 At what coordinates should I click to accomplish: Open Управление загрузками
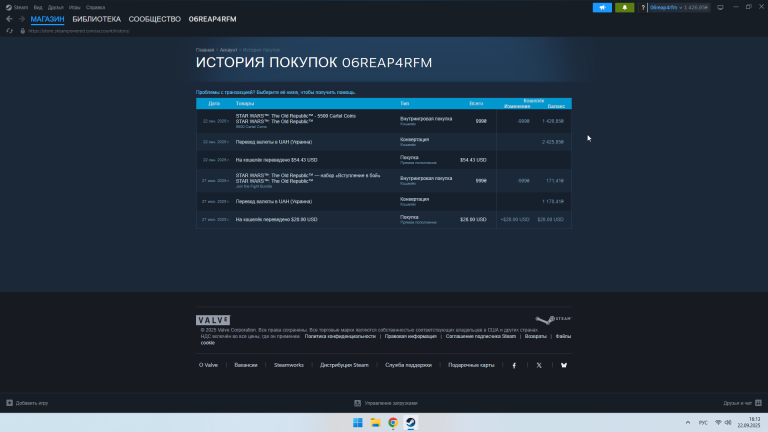click(x=385, y=403)
